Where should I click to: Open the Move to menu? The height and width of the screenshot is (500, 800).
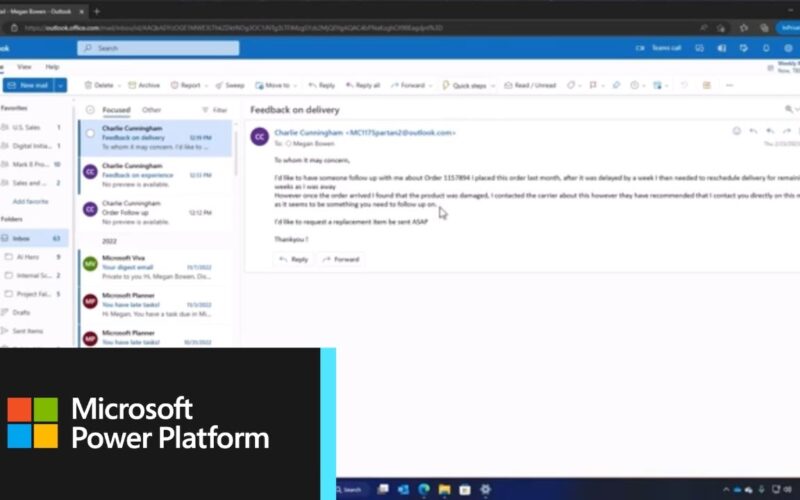coord(276,85)
